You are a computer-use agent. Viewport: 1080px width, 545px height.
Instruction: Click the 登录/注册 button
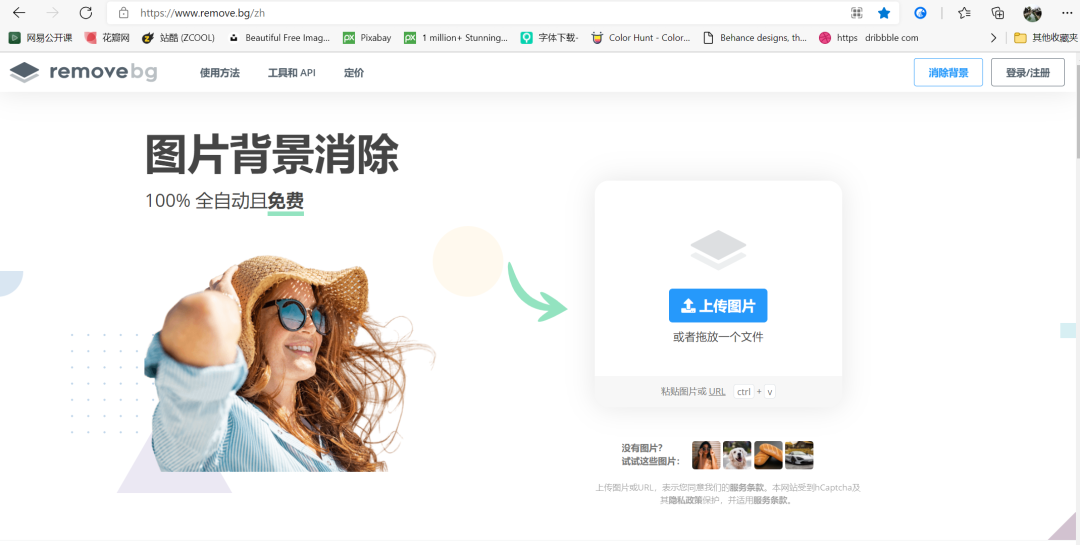pyautogui.click(x=1028, y=72)
